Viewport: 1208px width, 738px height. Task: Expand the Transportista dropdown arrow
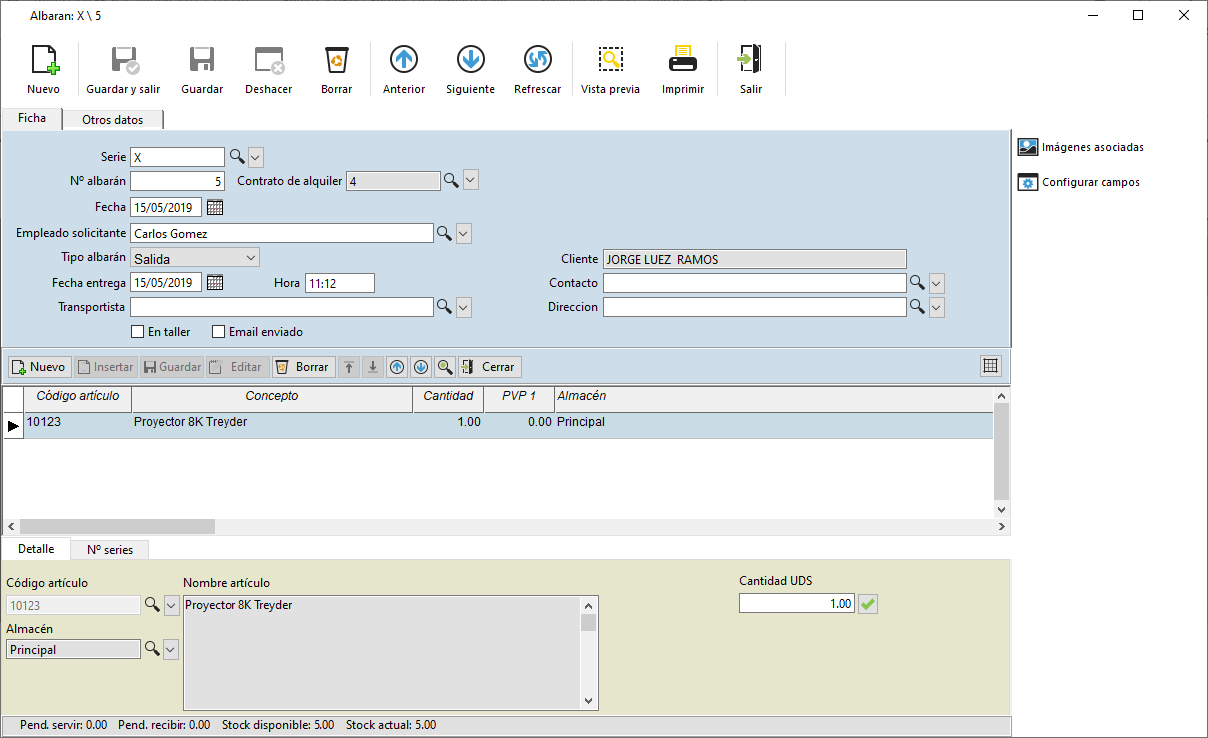463,308
